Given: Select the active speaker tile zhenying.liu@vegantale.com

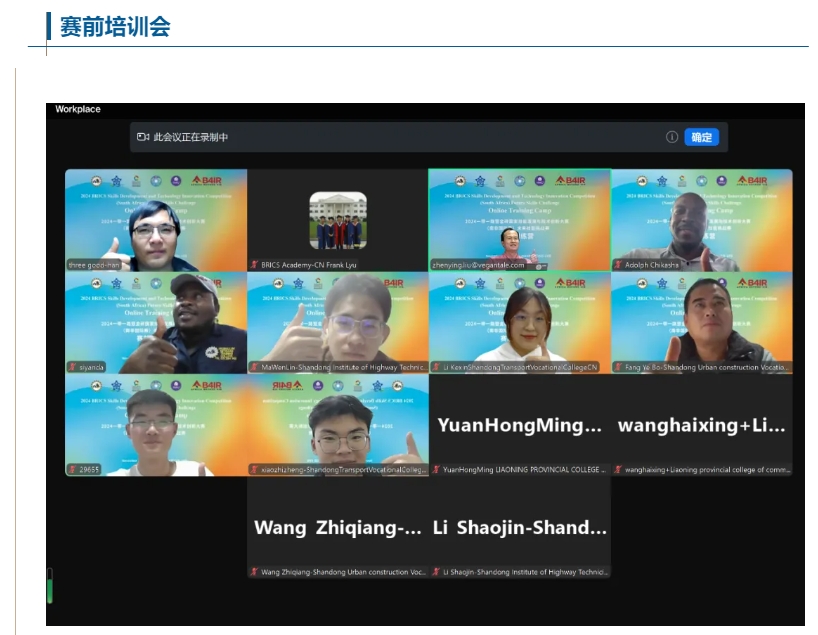Looking at the screenshot, I should [519, 218].
